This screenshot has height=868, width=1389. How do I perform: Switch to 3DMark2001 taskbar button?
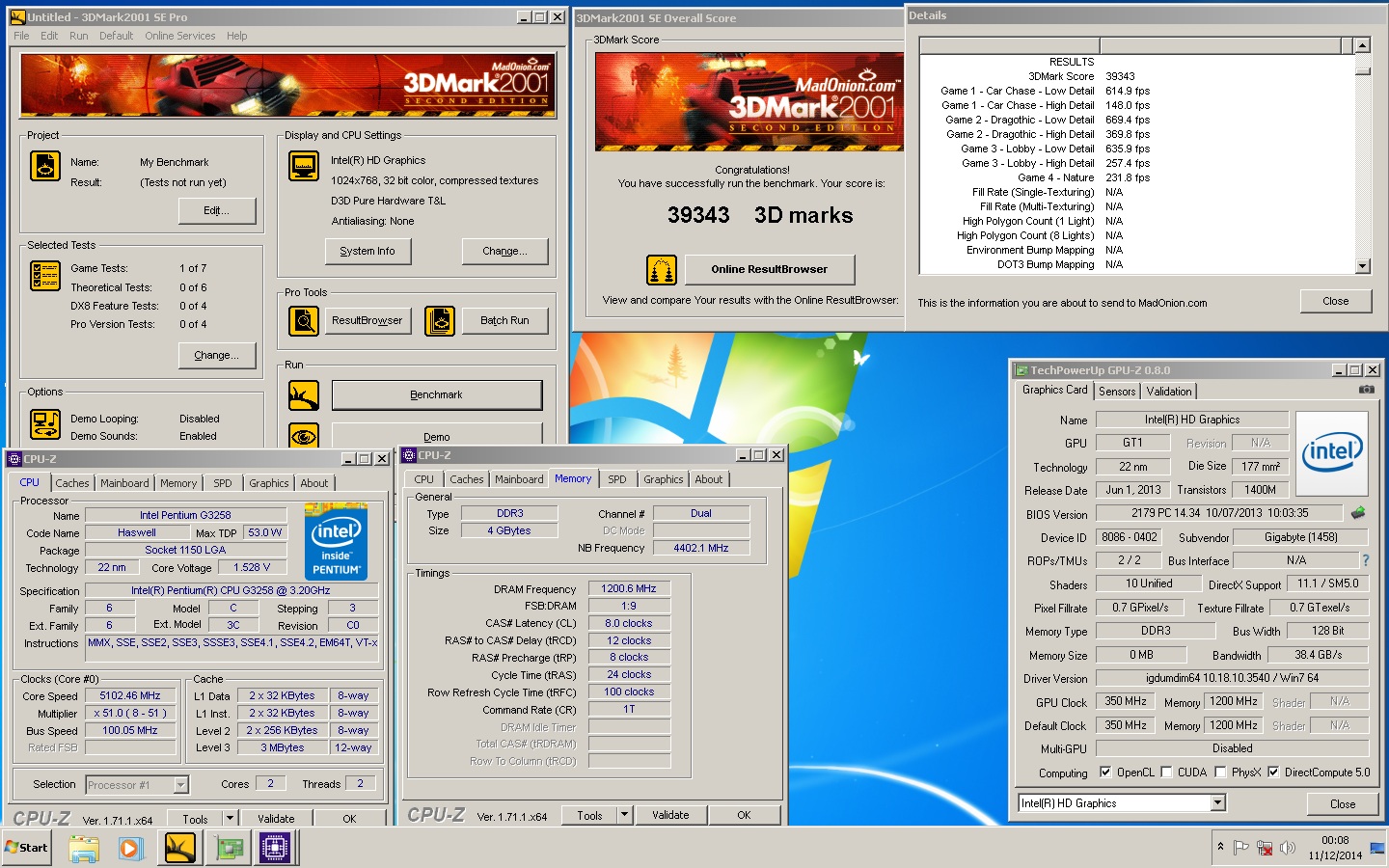(180, 848)
